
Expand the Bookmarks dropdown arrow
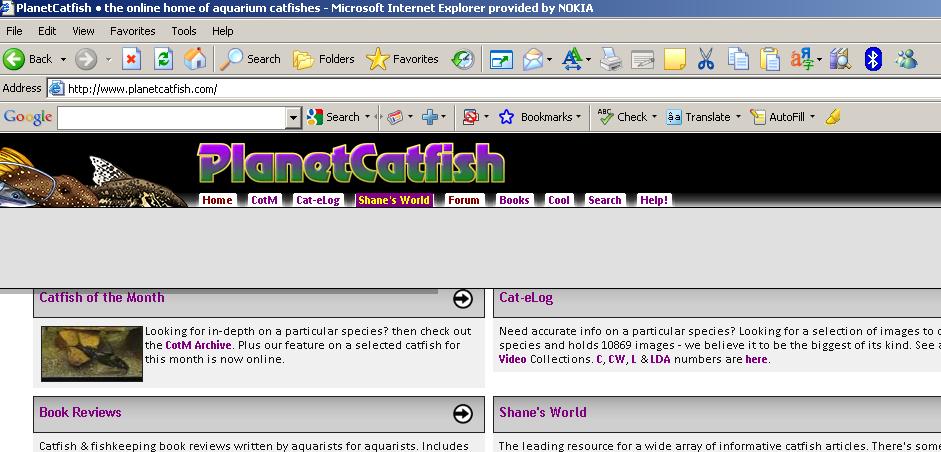pyautogui.click(x=578, y=117)
